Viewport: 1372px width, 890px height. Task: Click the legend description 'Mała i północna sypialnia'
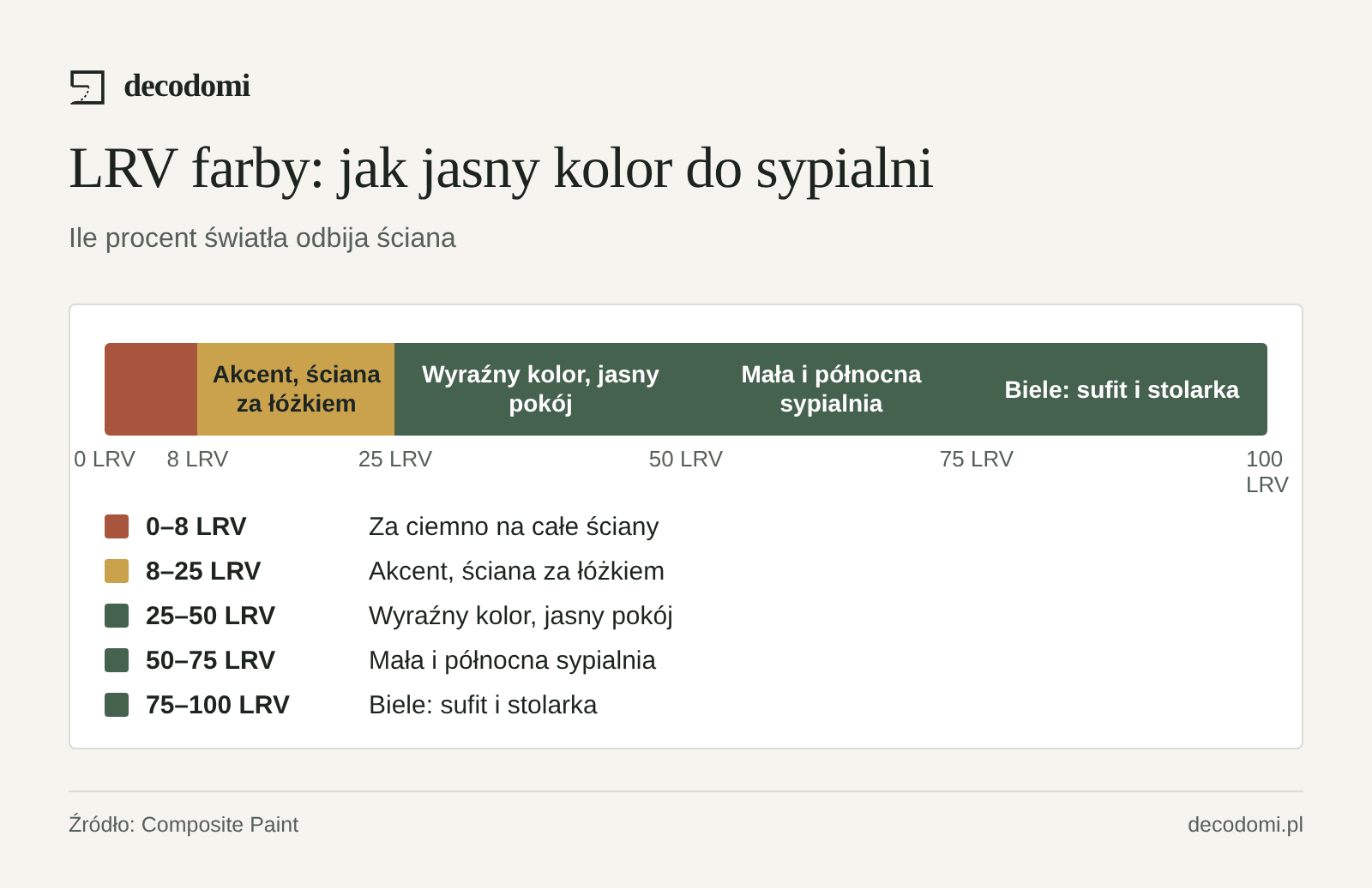point(512,660)
